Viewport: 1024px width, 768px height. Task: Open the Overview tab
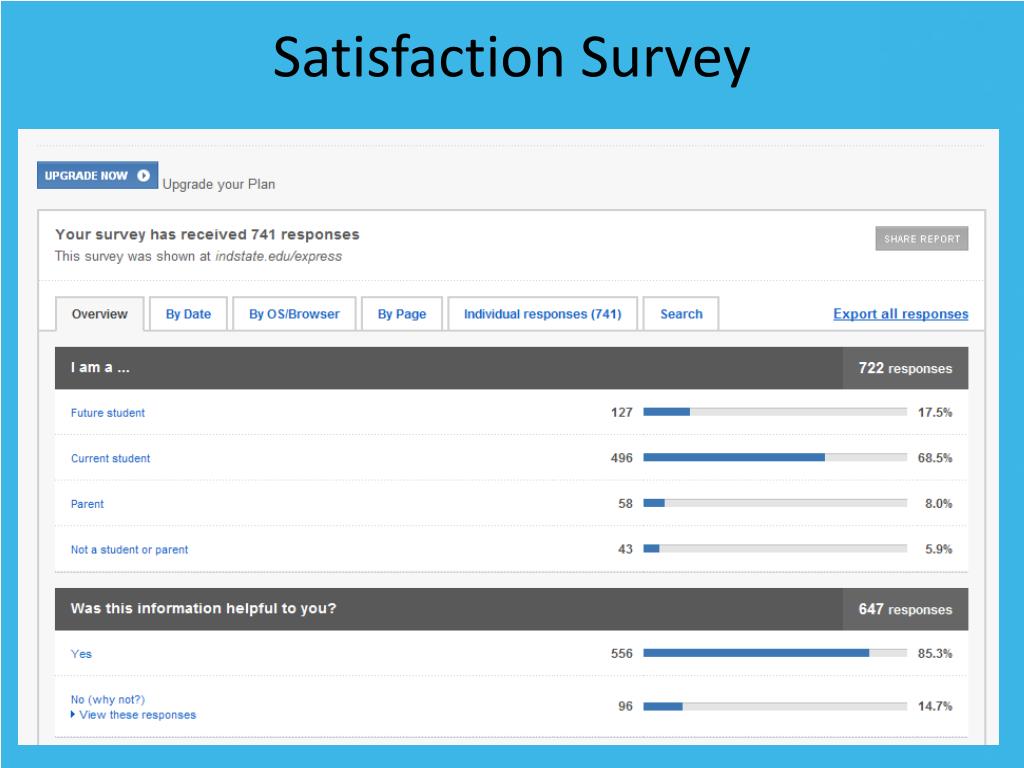click(x=100, y=314)
